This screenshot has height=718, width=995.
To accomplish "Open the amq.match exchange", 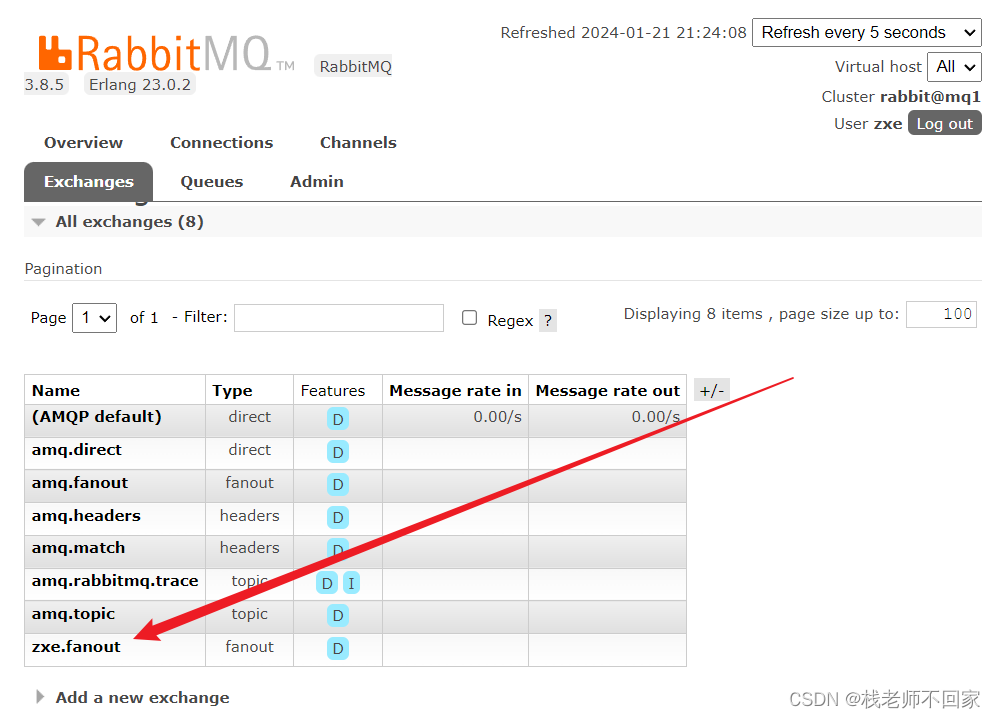I will pos(79,548).
